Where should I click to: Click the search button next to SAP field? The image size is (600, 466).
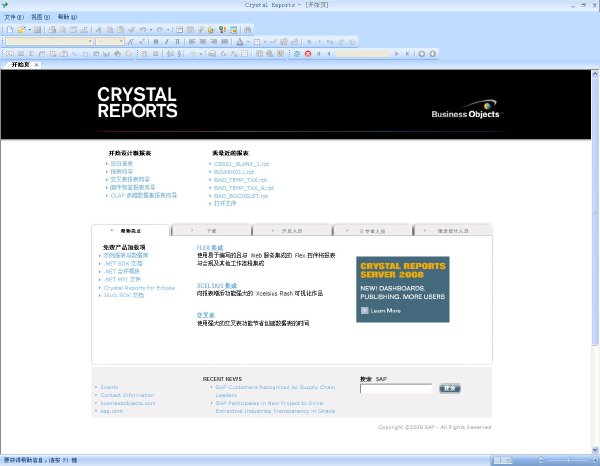(x=450, y=388)
